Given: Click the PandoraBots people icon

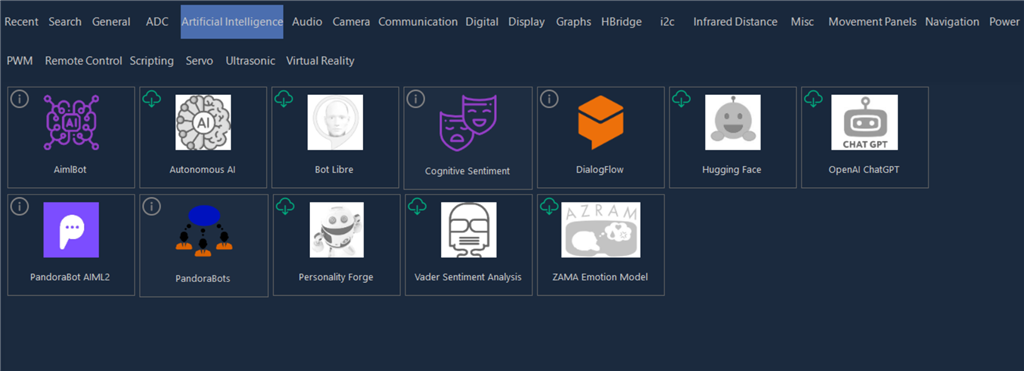Looking at the screenshot, I should click(204, 230).
